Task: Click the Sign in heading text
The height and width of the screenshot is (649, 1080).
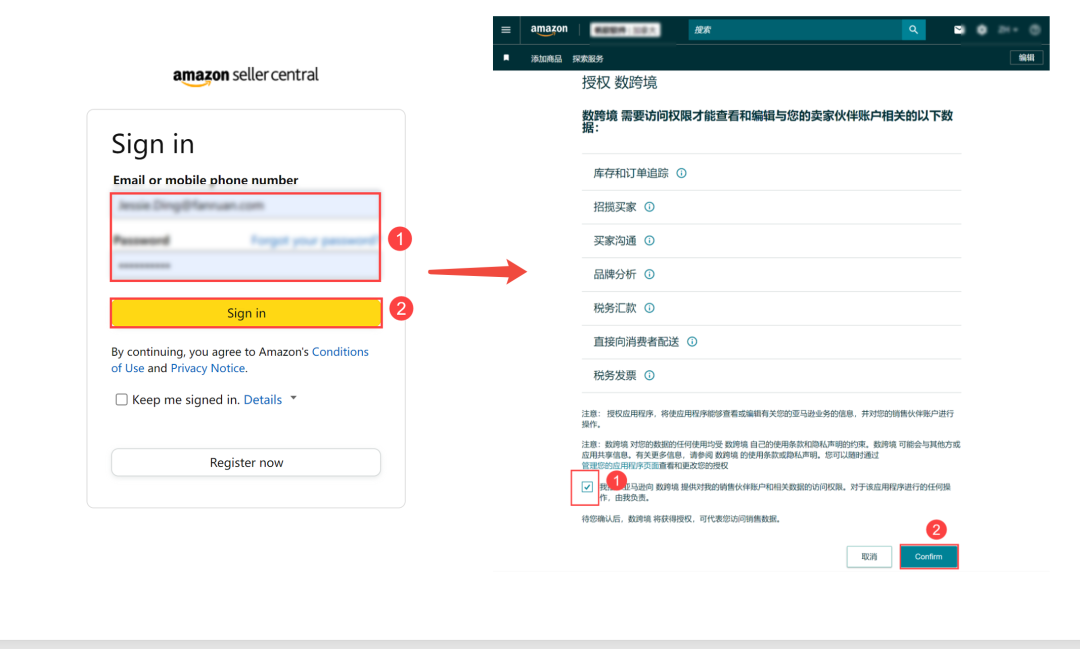Action: coord(153,144)
